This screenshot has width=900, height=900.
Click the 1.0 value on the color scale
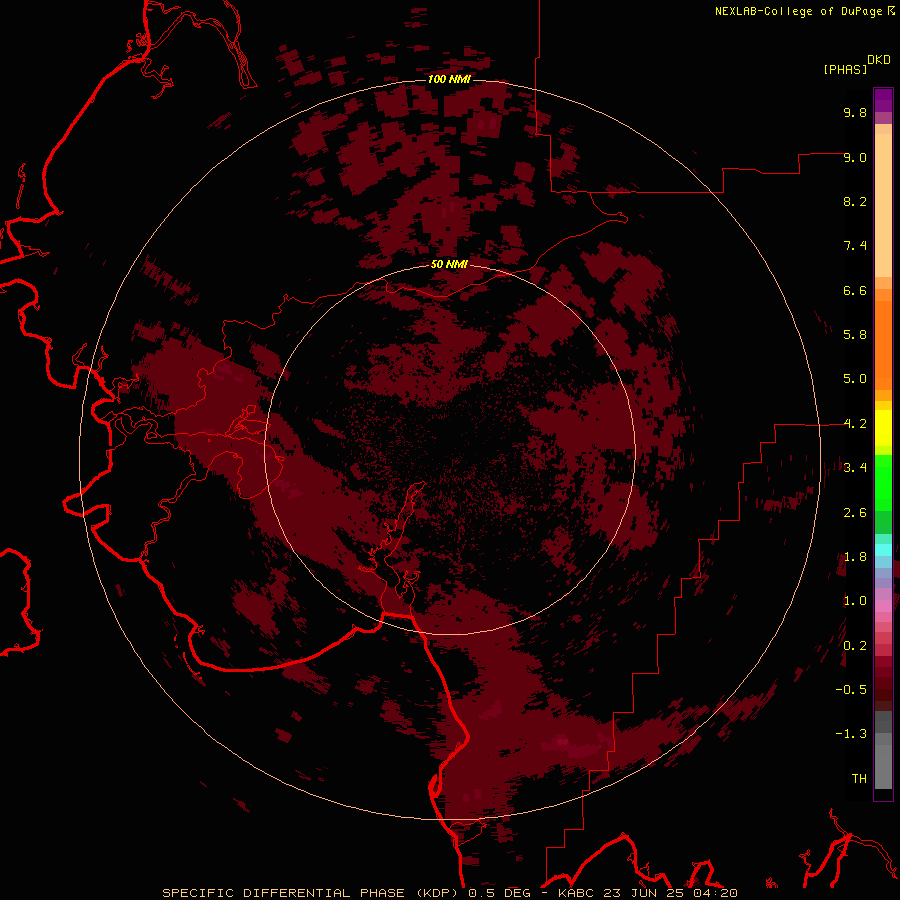[855, 601]
